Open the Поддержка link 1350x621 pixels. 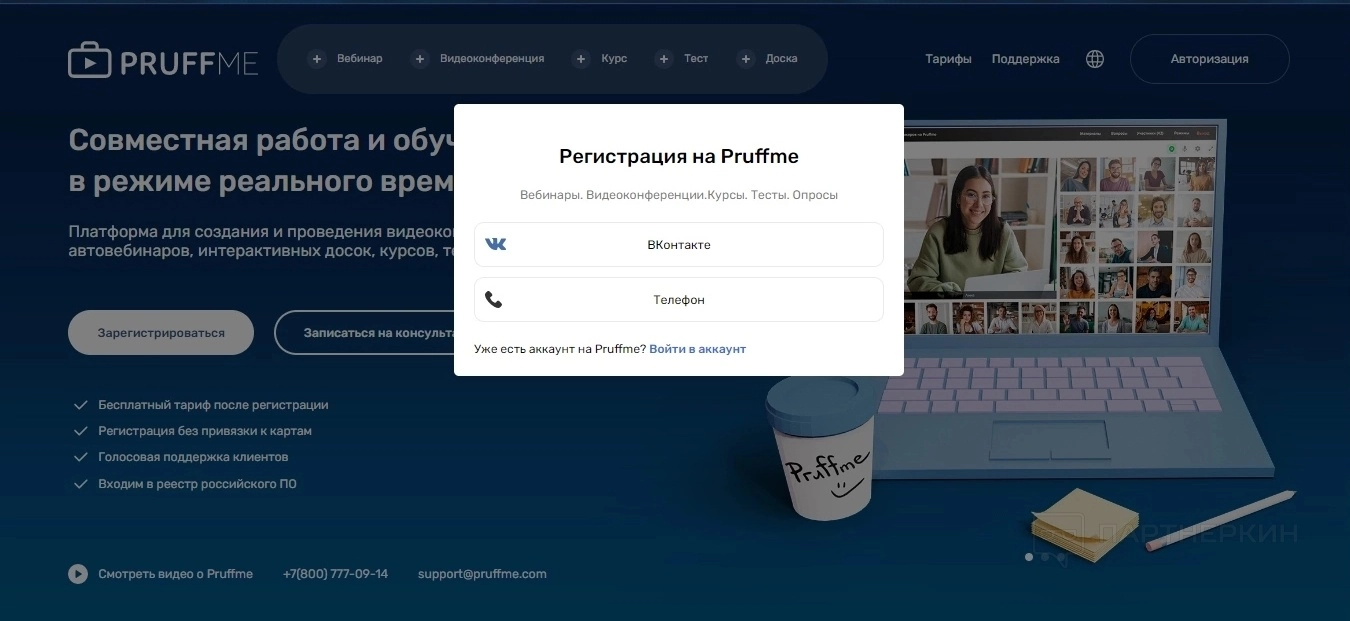pyautogui.click(x=1025, y=59)
